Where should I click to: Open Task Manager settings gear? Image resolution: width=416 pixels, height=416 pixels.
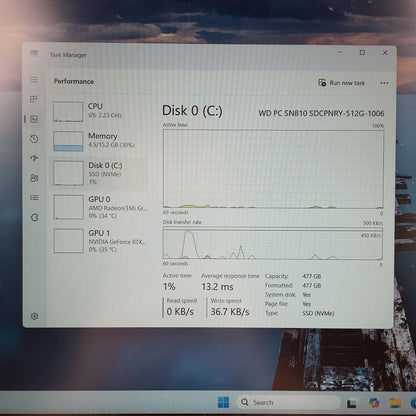point(34,316)
